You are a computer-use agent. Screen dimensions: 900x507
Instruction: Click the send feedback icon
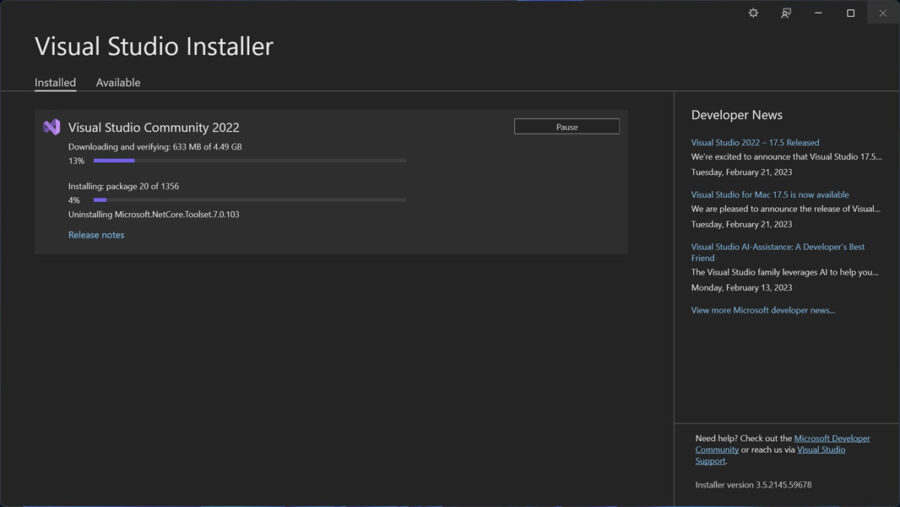pos(786,13)
